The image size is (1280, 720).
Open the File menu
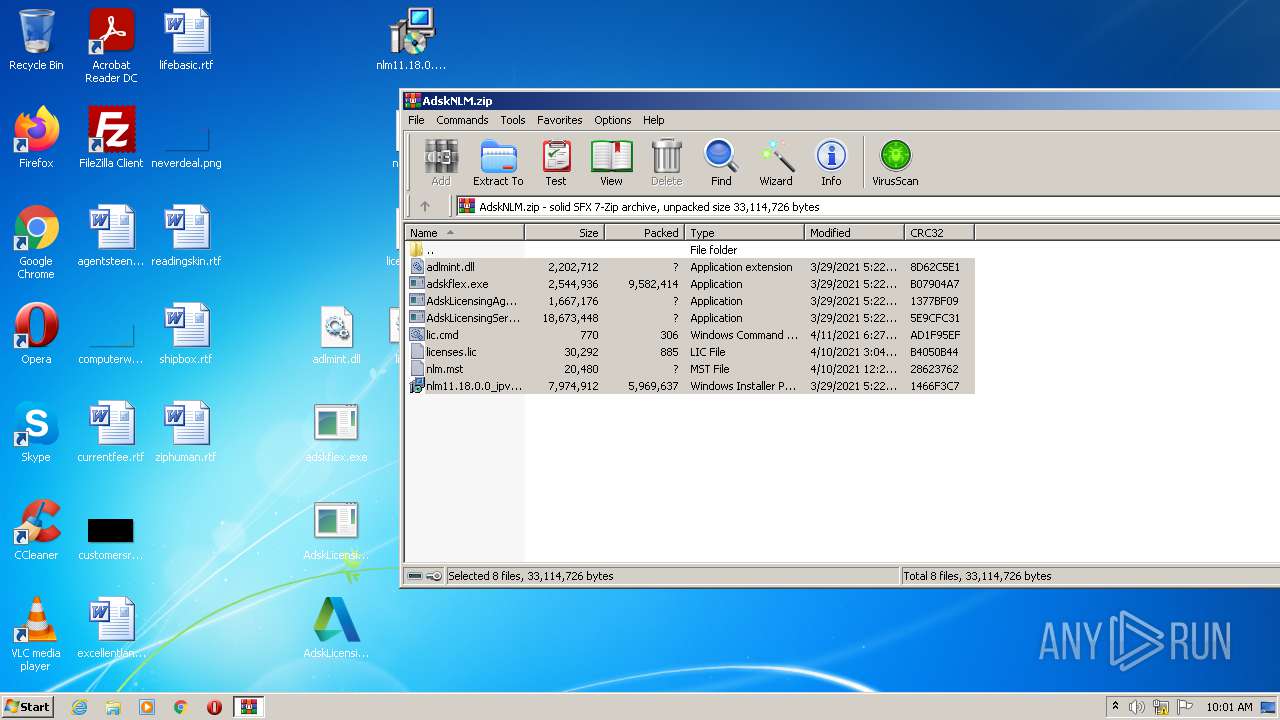click(416, 120)
